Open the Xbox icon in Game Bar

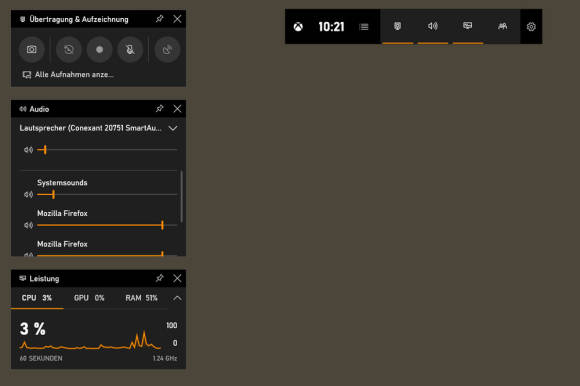click(298, 27)
